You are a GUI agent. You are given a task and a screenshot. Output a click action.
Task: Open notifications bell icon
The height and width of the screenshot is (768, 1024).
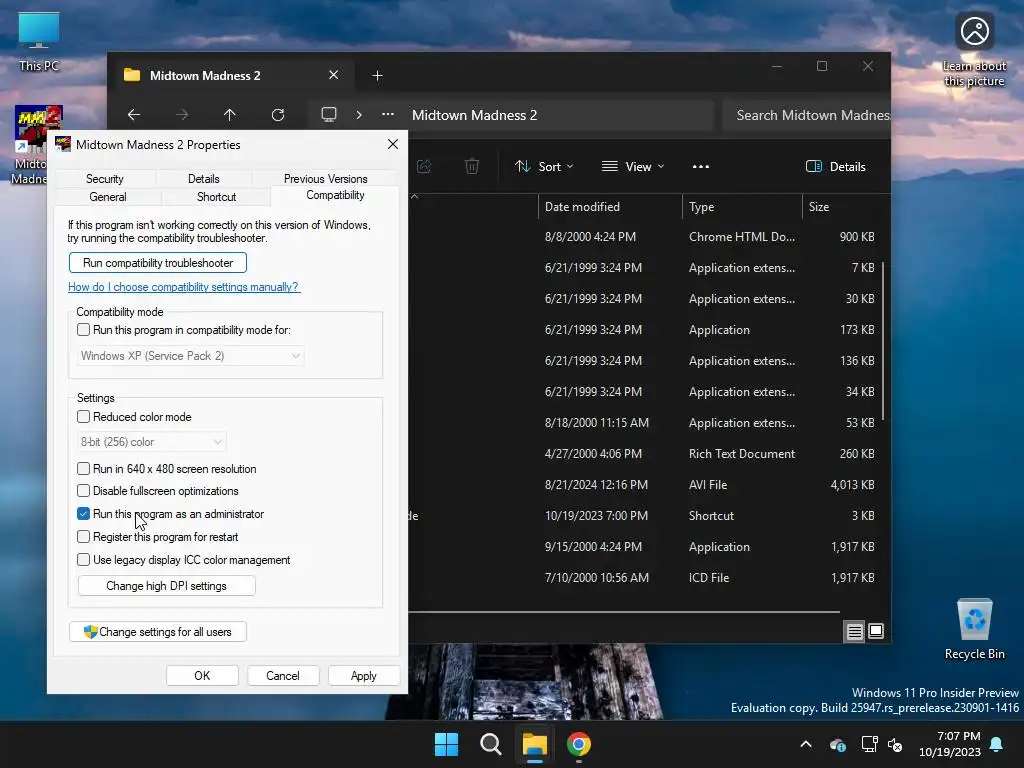click(x=997, y=744)
